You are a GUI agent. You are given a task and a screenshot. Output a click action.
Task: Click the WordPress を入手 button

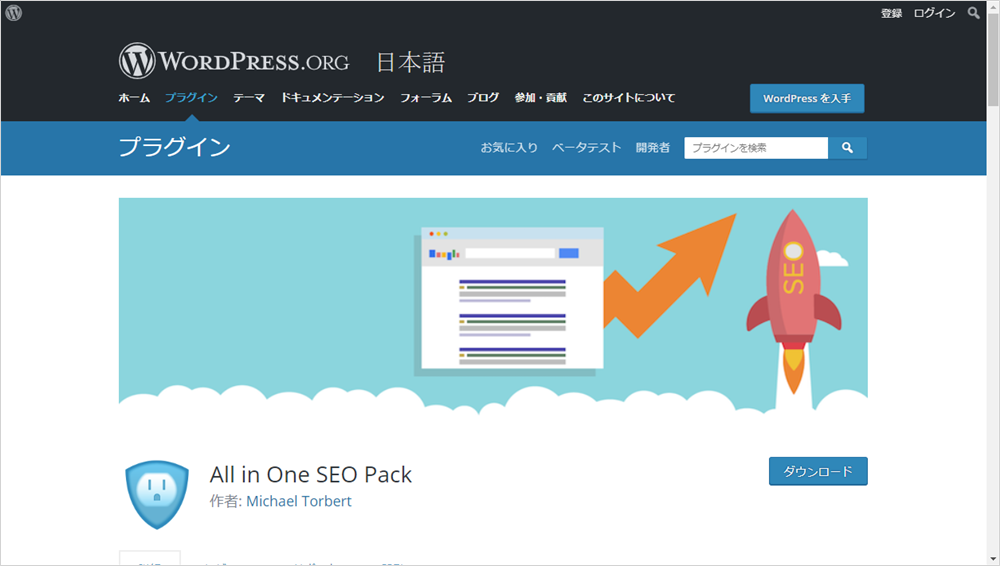click(x=807, y=98)
